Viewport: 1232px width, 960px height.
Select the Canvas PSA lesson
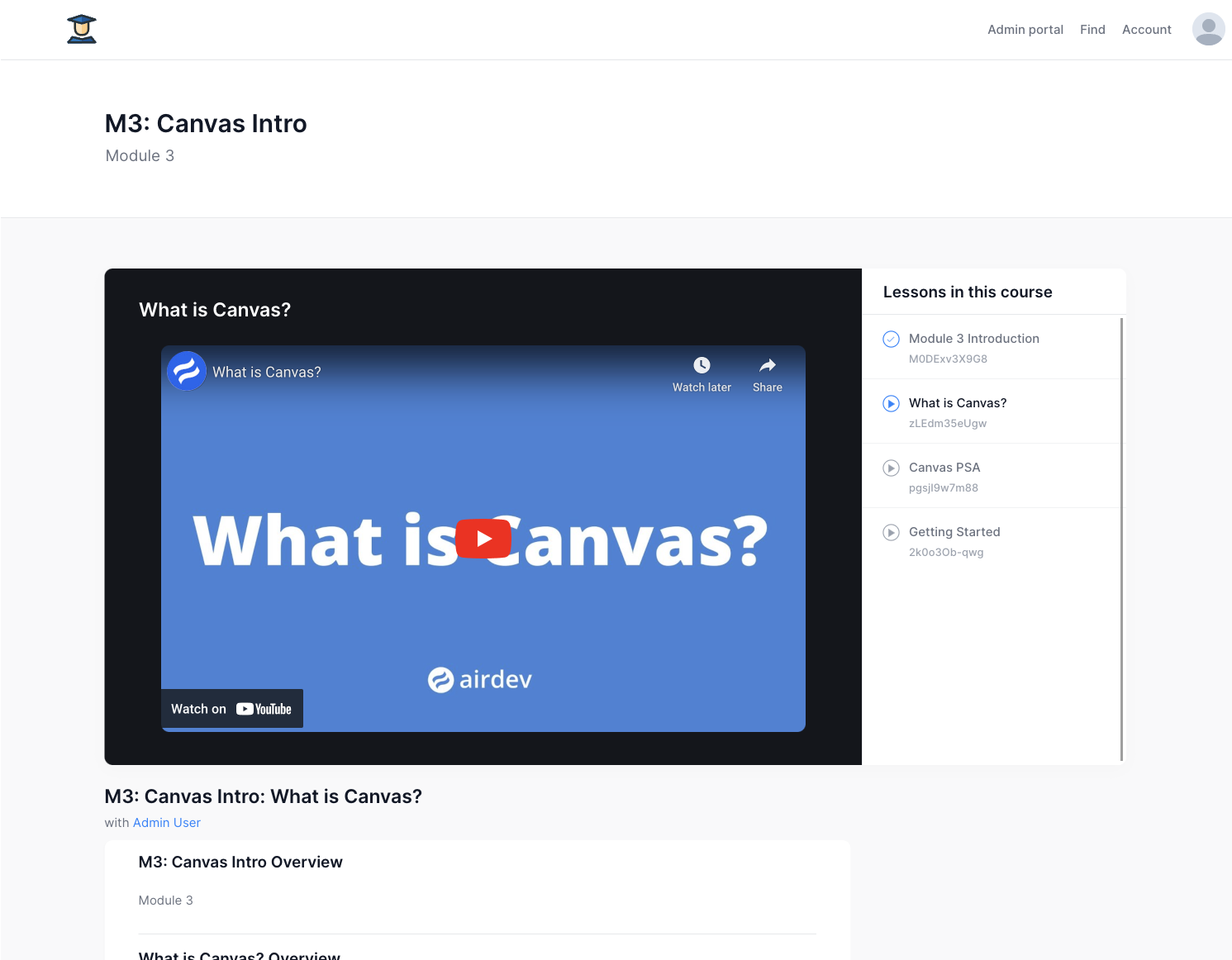pos(994,476)
